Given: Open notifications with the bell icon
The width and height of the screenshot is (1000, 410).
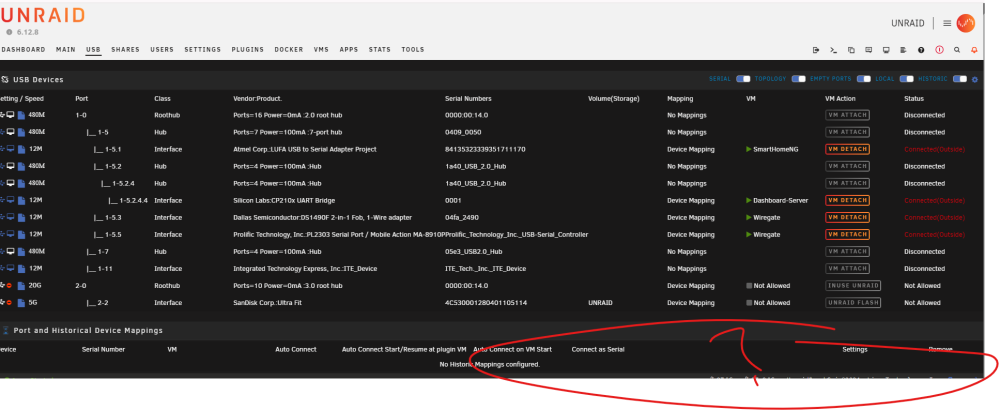Looking at the screenshot, I should click(974, 50).
